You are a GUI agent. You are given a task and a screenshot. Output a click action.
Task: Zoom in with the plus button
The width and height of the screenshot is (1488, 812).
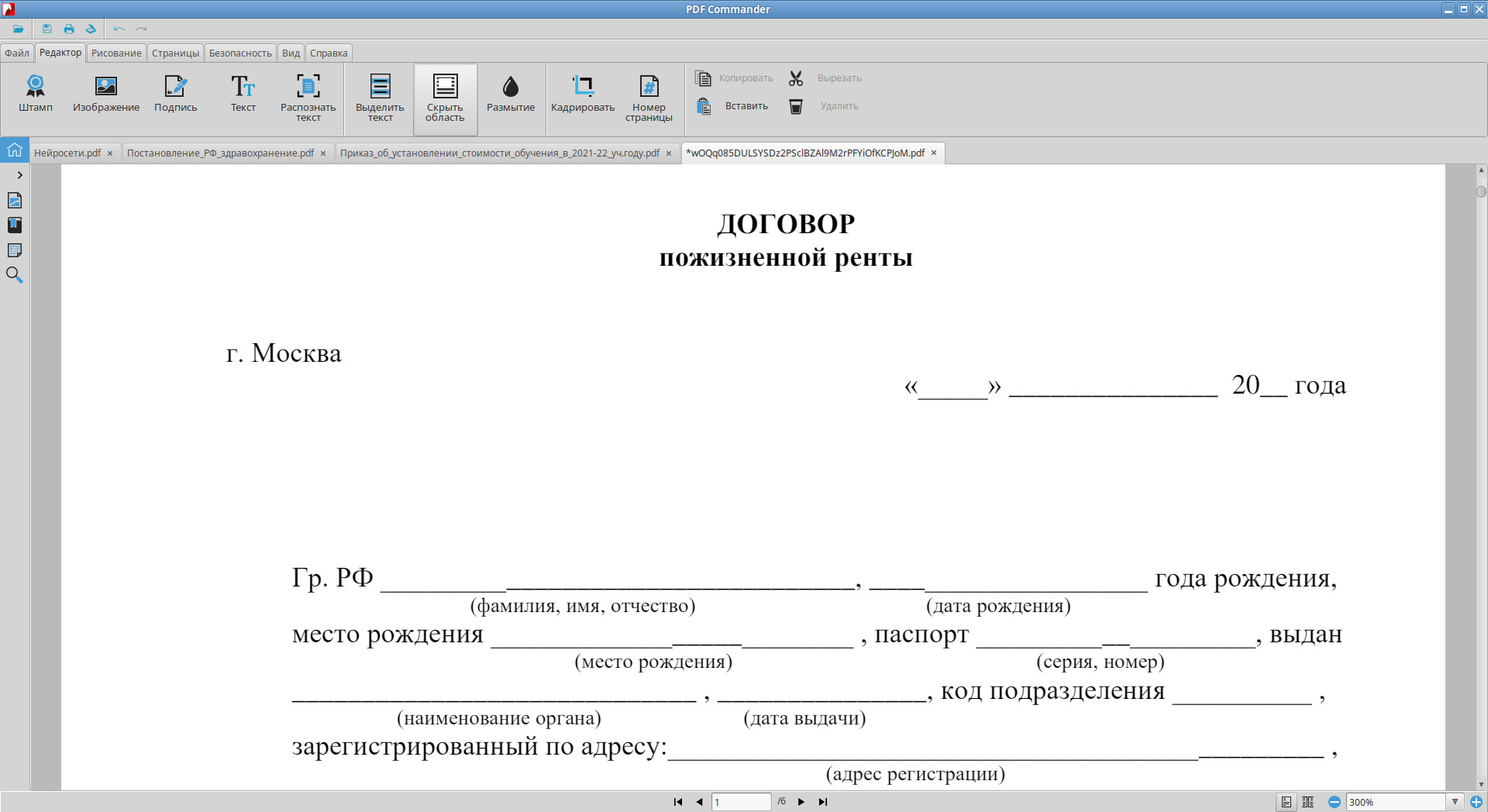pyautogui.click(x=1476, y=802)
